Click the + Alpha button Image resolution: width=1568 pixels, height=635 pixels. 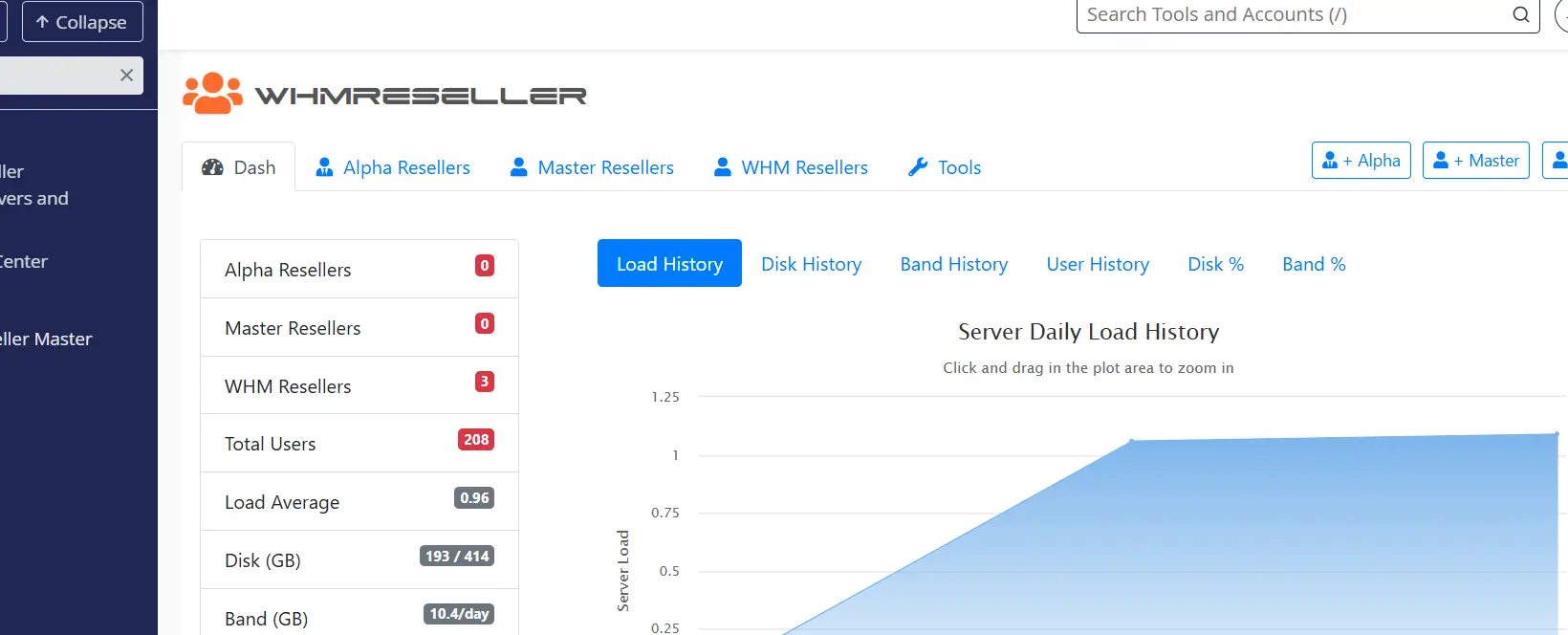coord(1361,161)
